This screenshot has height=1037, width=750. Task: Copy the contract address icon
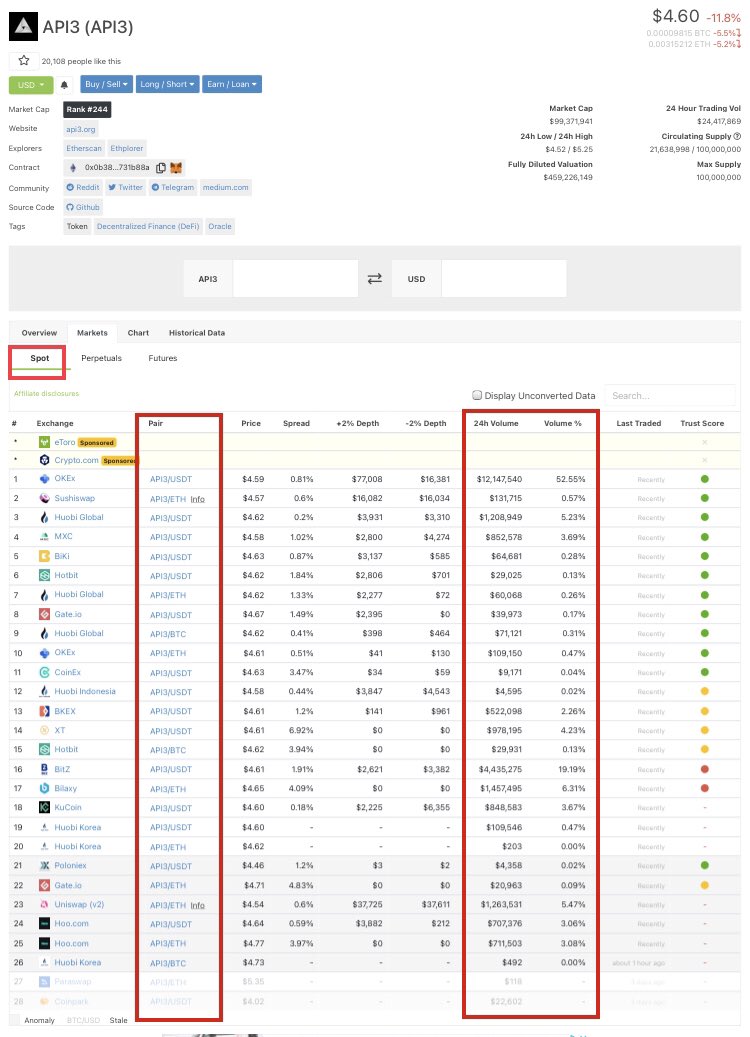tap(161, 167)
